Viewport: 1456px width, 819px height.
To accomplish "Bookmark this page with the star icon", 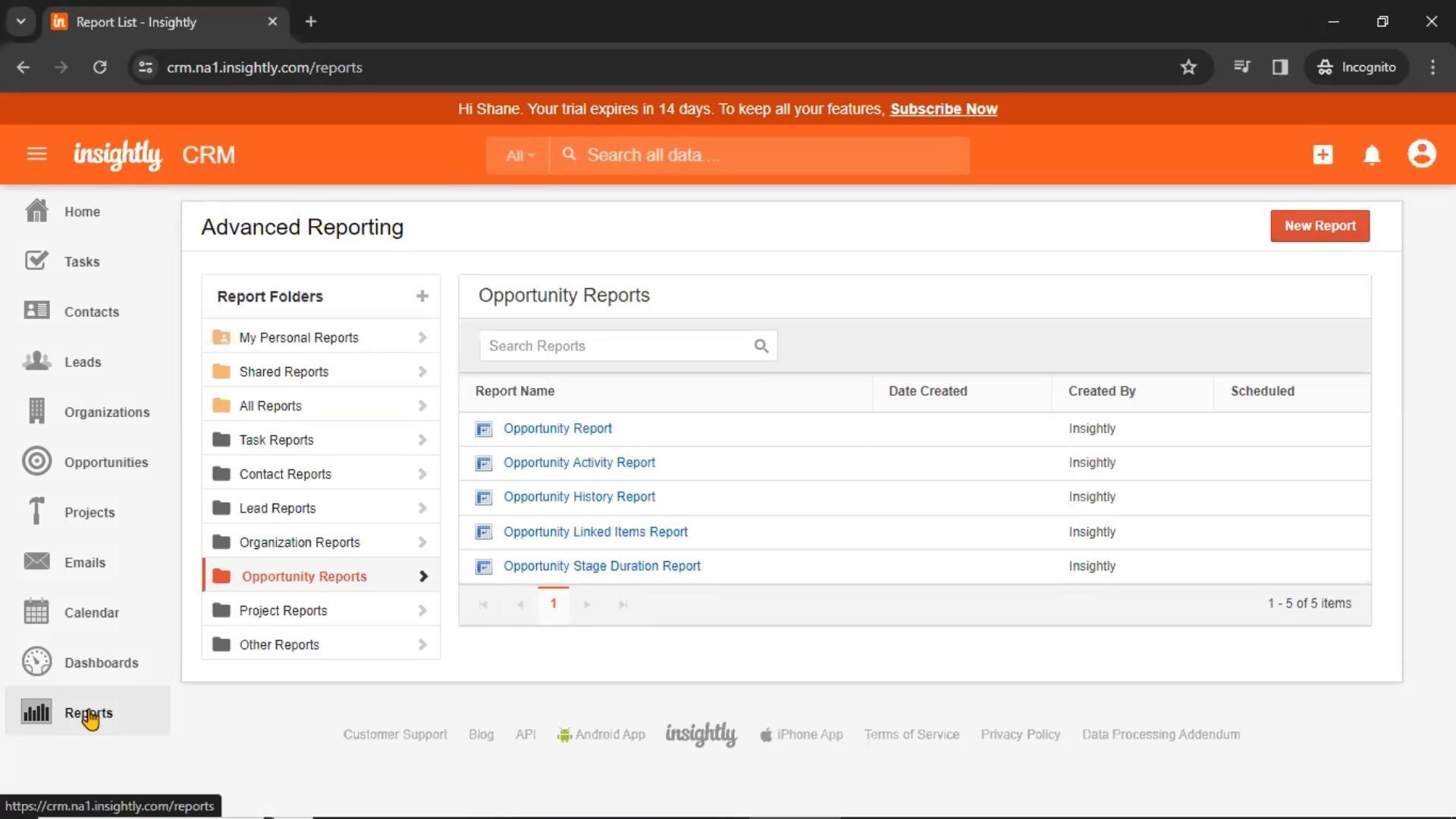I will point(1188,67).
